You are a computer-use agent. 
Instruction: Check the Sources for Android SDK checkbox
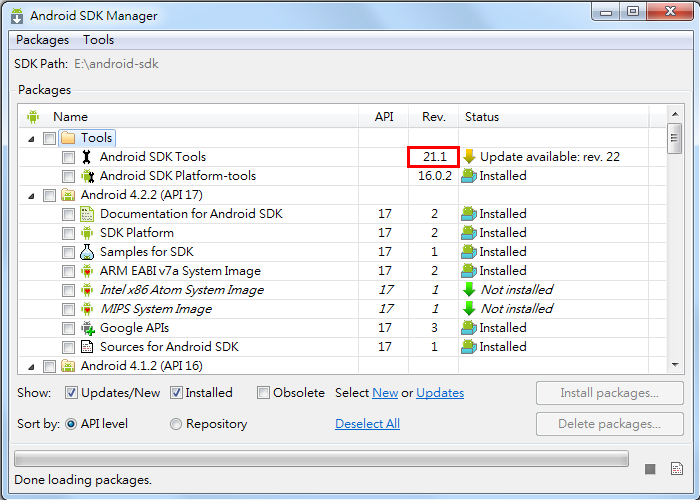pyautogui.click(x=68, y=347)
